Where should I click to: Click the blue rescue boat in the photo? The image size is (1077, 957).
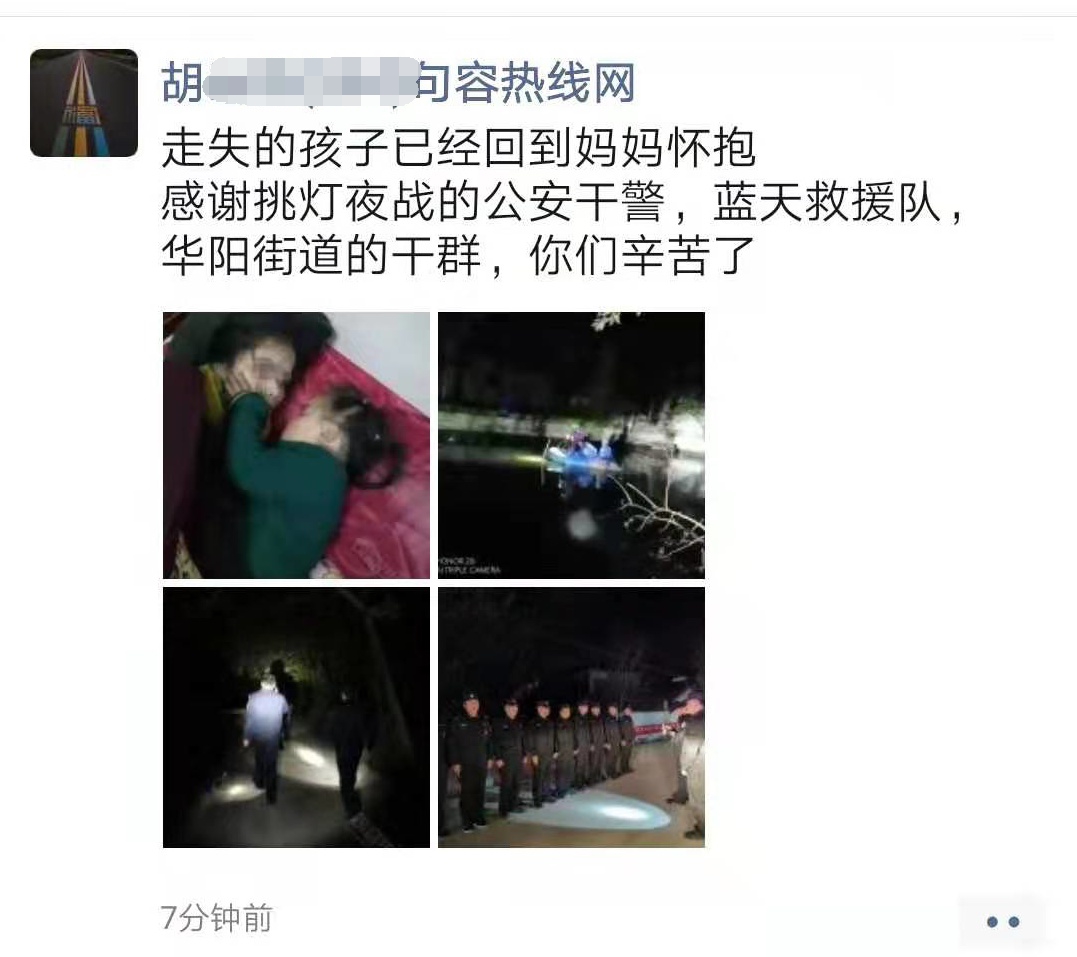click(x=582, y=453)
